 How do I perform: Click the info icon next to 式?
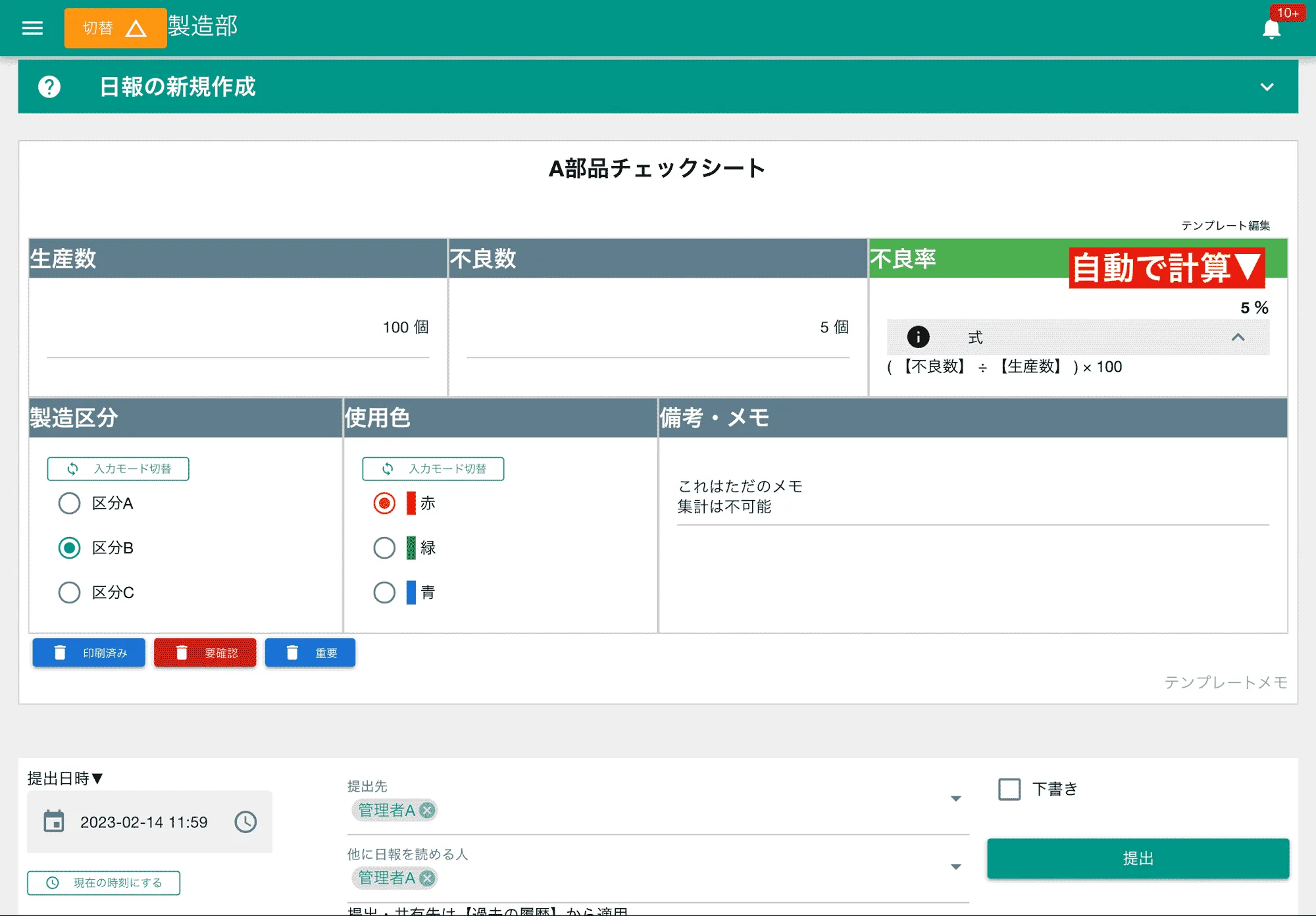tap(919, 337)
